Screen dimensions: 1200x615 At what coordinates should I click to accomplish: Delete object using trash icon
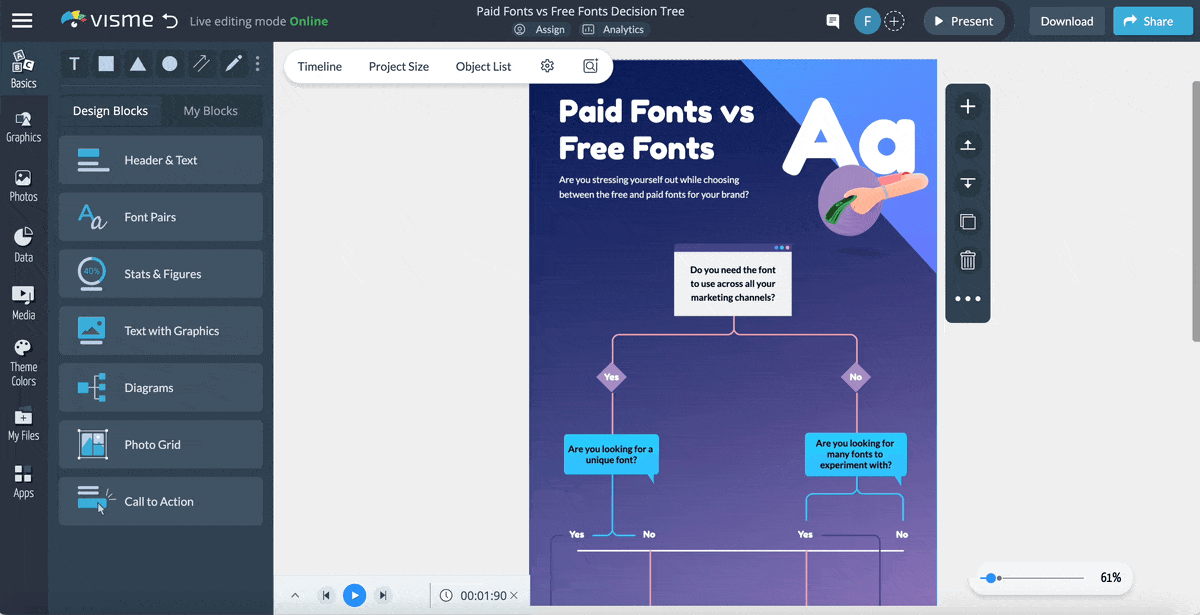point(967,260)
